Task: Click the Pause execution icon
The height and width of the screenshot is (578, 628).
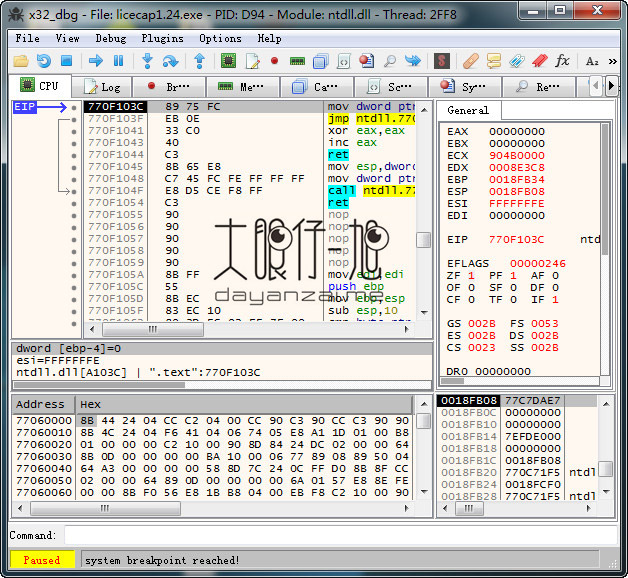Action: coord(119,61)
